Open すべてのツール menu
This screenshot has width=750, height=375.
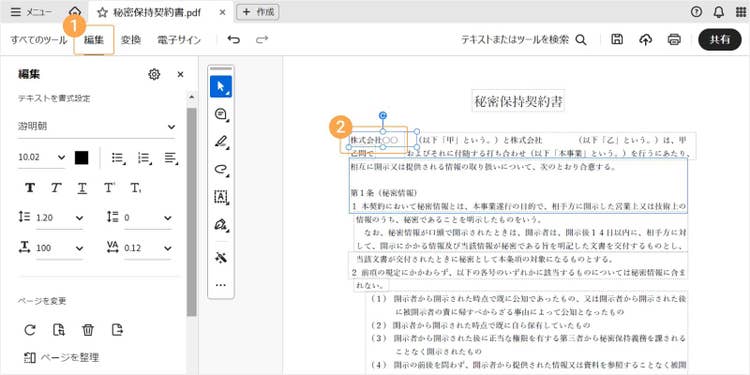pos(39,40)
